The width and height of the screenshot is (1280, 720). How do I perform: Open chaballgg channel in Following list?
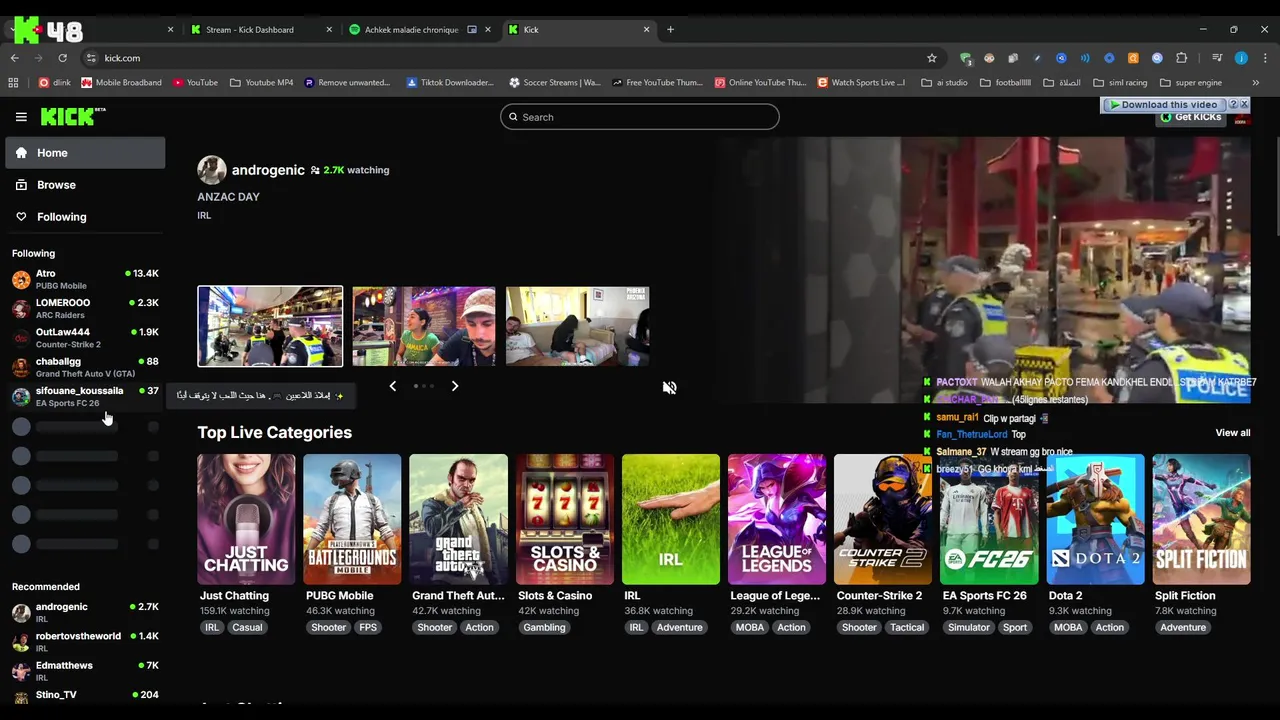(85, 367)
